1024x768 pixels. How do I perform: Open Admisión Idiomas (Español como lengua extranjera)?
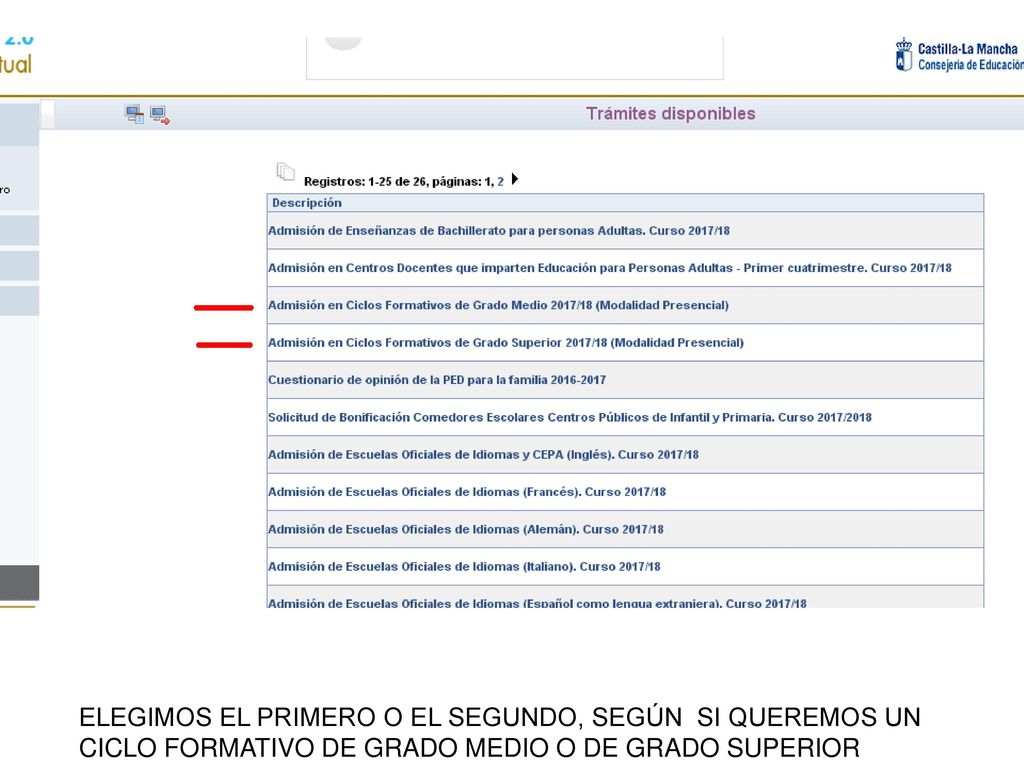pyautogui.click(x=537, y=602)
